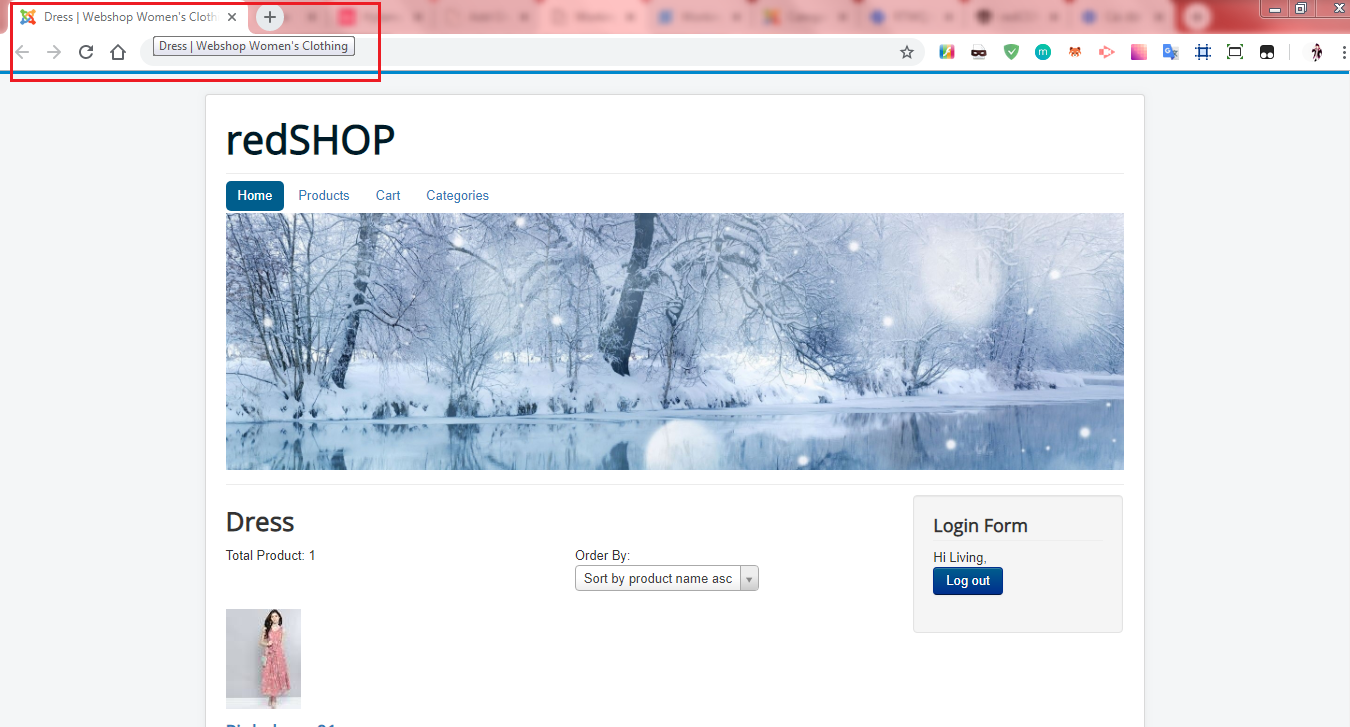Viewport: 1350px width, 727px height.
Task: Click the 'Total Product: 1' text
Action: point(271,555)
